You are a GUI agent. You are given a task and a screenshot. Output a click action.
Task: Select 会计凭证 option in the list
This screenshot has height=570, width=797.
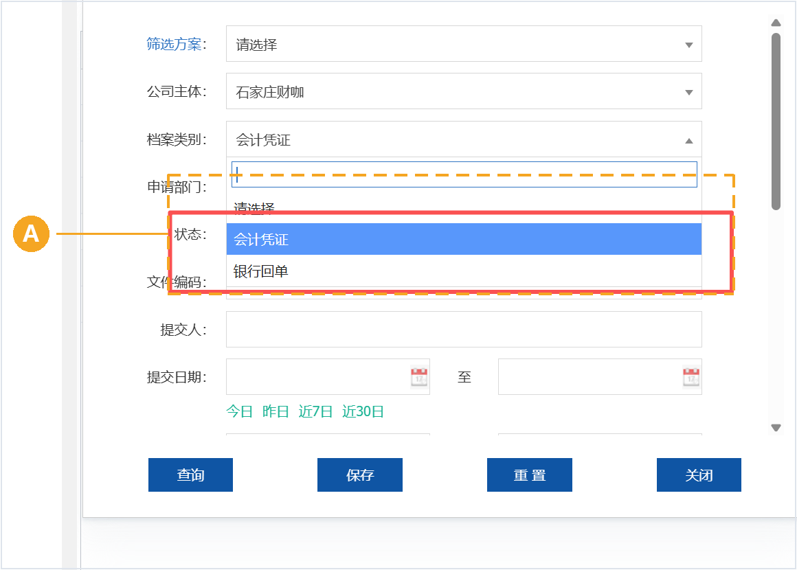(464, 239)
